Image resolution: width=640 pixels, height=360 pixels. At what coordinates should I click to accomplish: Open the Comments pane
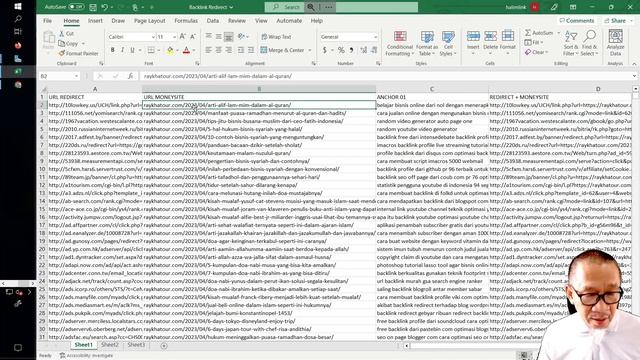click(577, 20)
